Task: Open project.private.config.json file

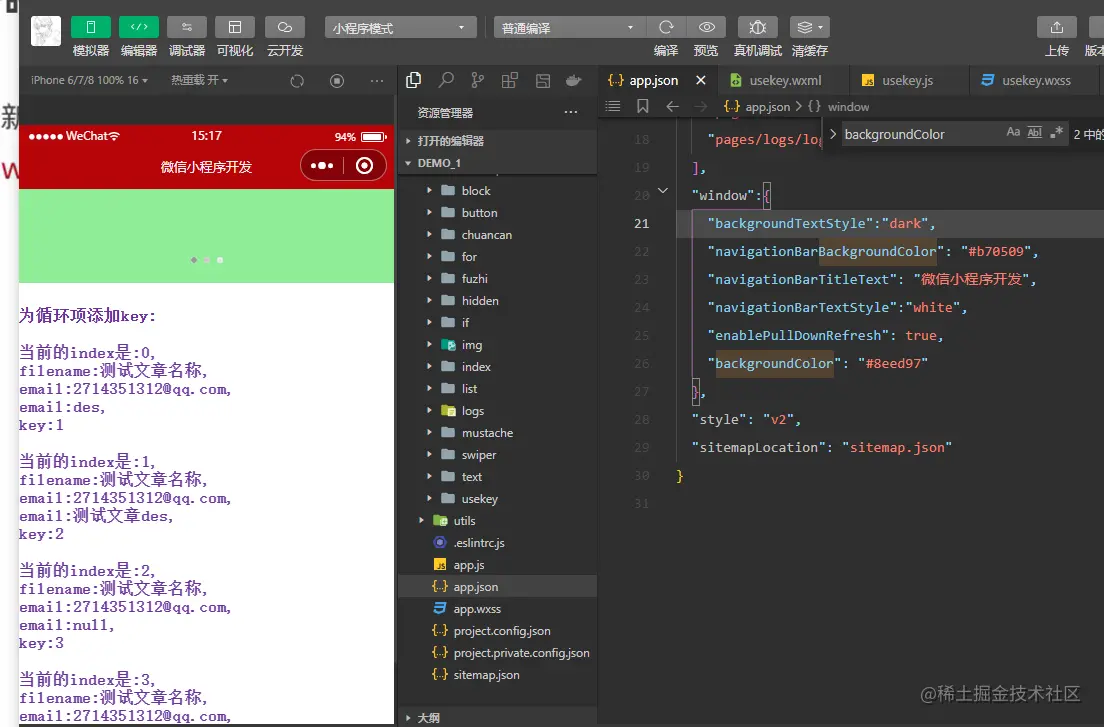Action: click(498, 652)
